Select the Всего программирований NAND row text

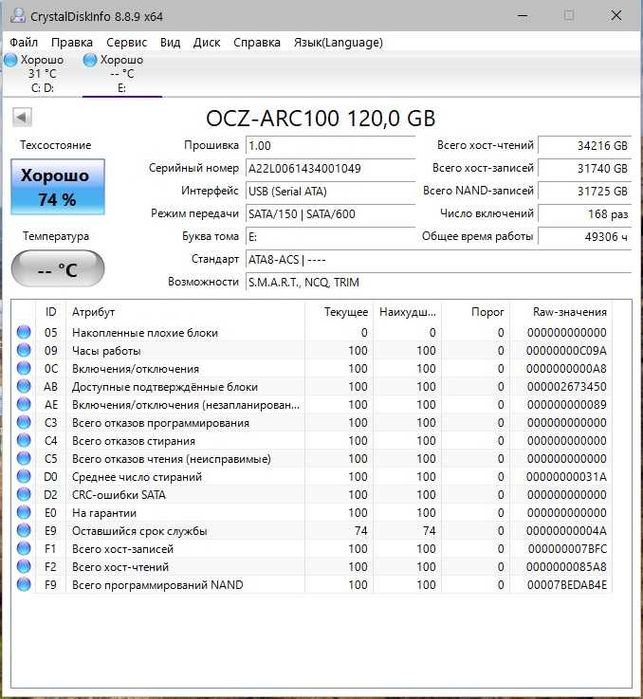(x=157, y=585)
